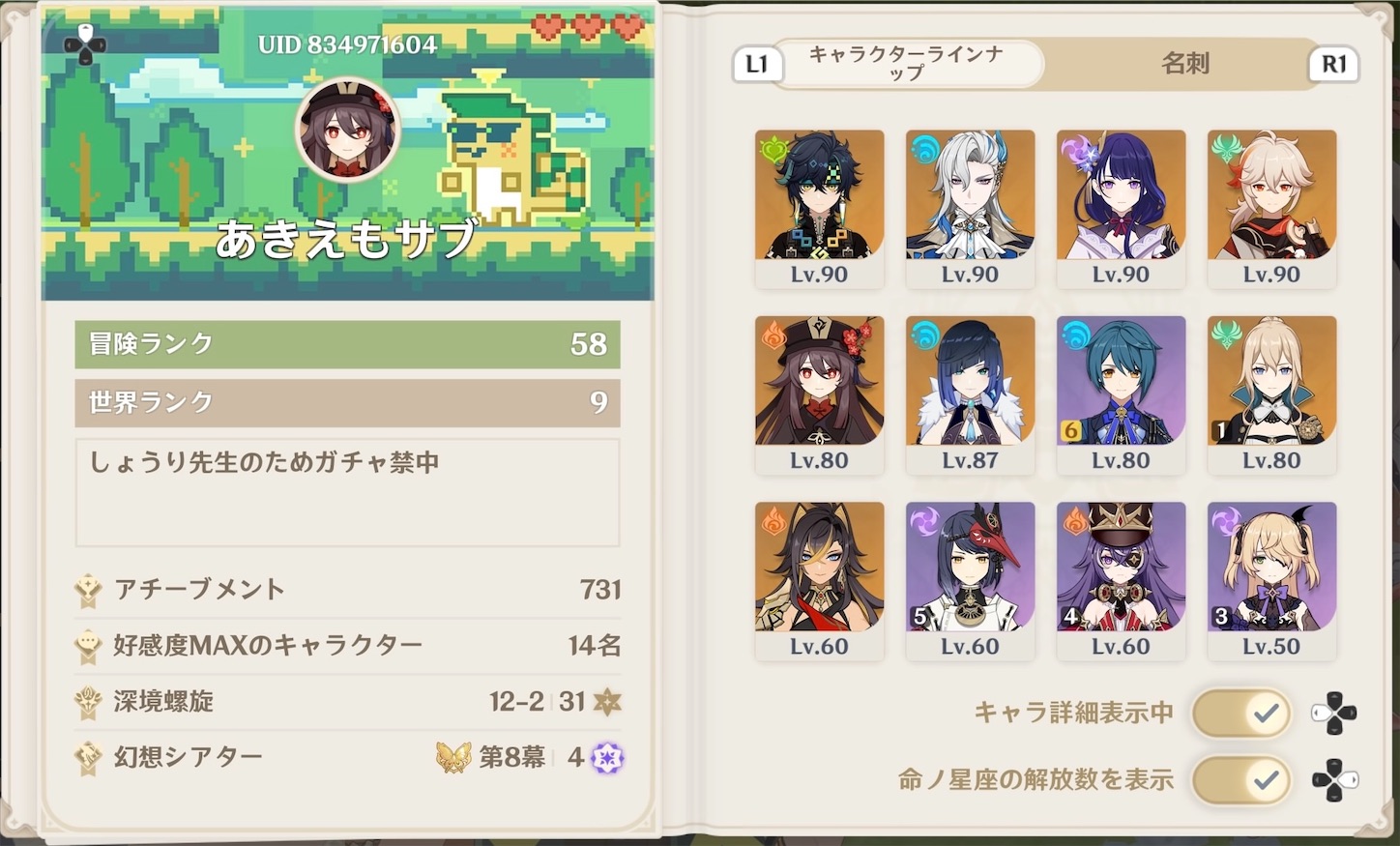
Task: Click the Spiral Abyss star icon
Action: tap(607, 702)
